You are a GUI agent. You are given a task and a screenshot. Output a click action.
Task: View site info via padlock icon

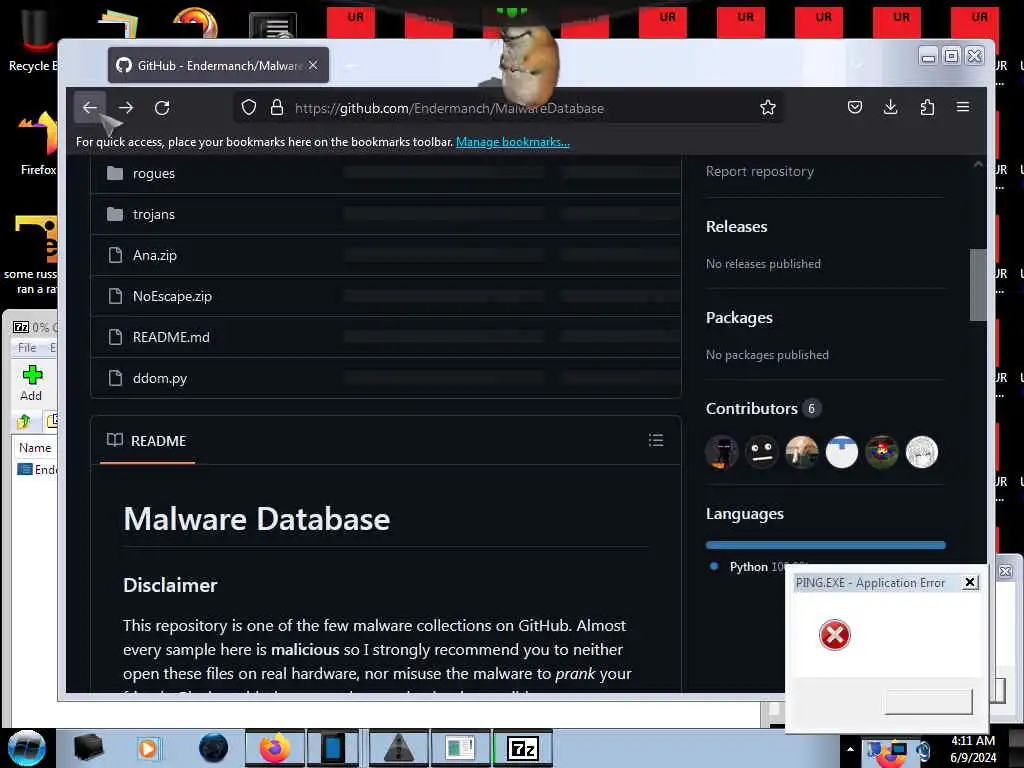click(277, 108)
